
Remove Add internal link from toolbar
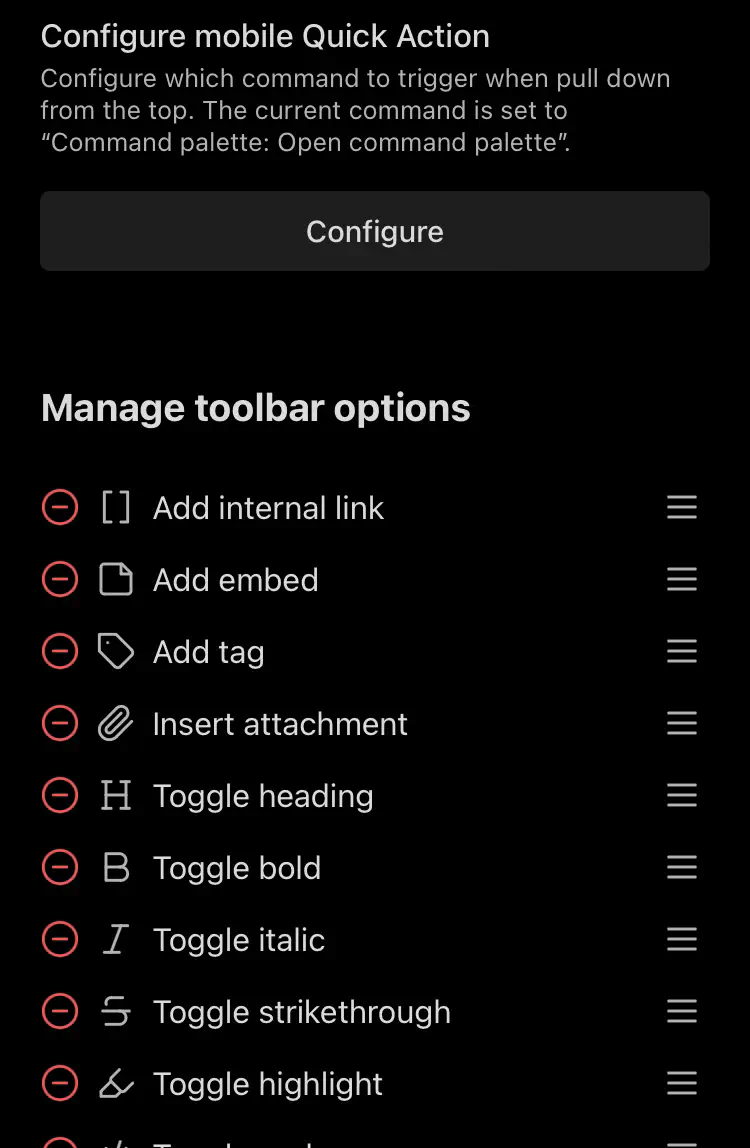60,508
